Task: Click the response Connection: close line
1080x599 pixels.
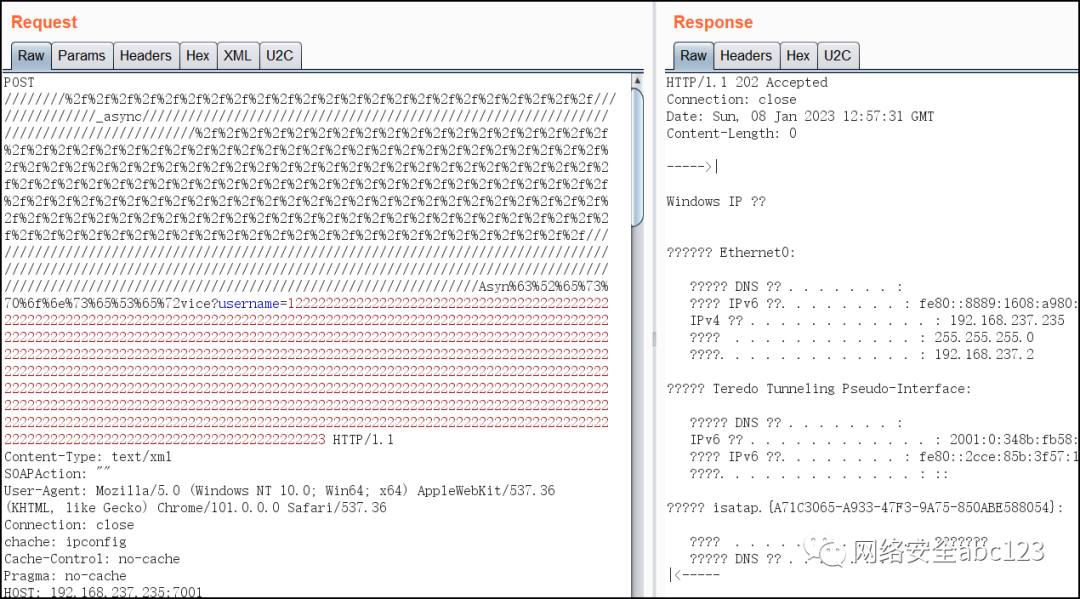Action: click(731, 100)
